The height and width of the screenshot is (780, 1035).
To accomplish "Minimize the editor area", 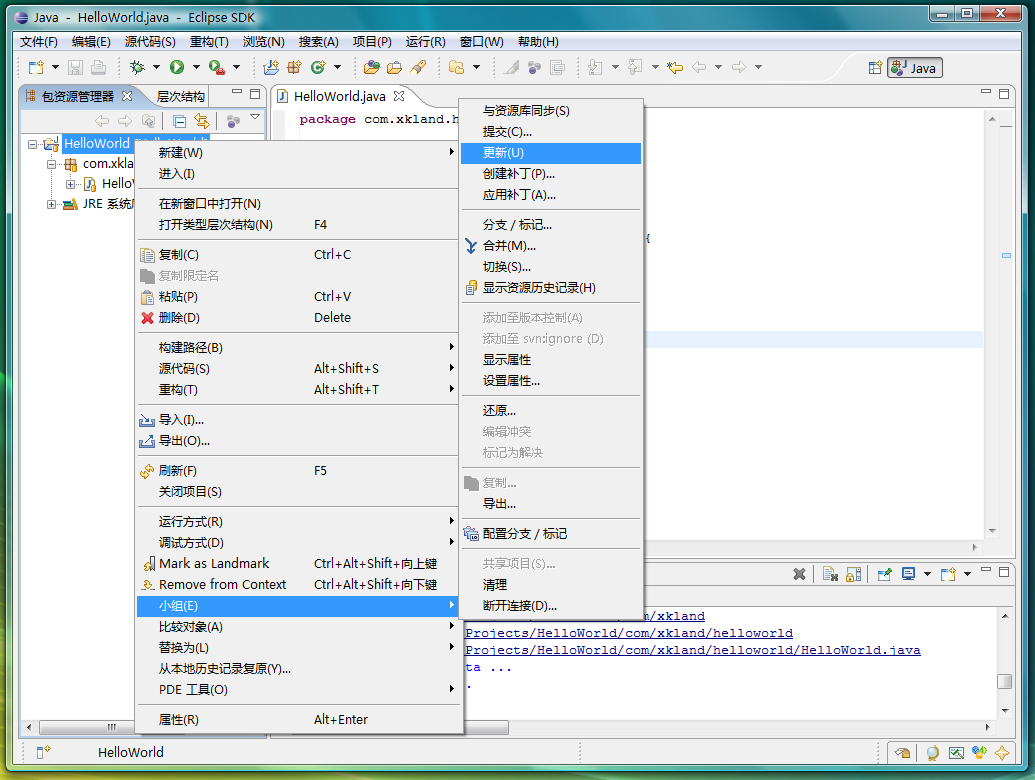I will 985,92.
